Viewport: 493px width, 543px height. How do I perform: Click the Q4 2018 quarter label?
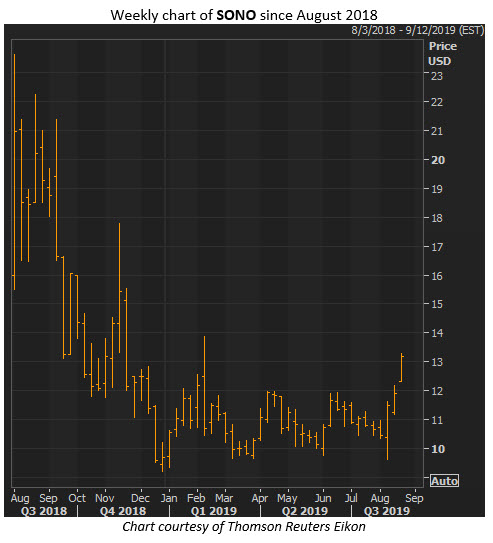(123, 511)
